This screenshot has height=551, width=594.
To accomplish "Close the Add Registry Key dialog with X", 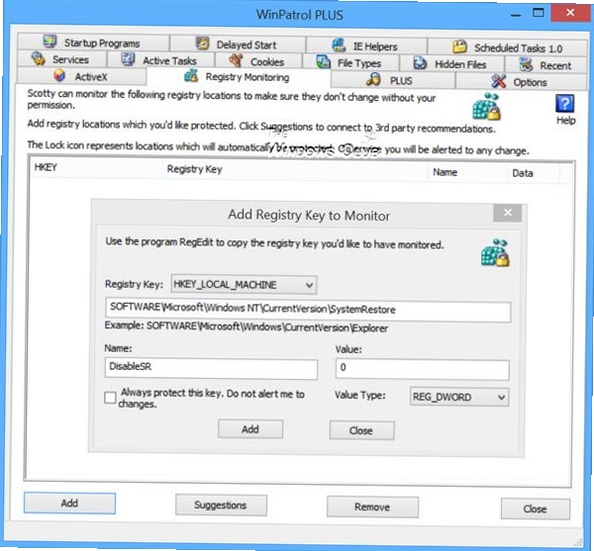I will (508, 213).
